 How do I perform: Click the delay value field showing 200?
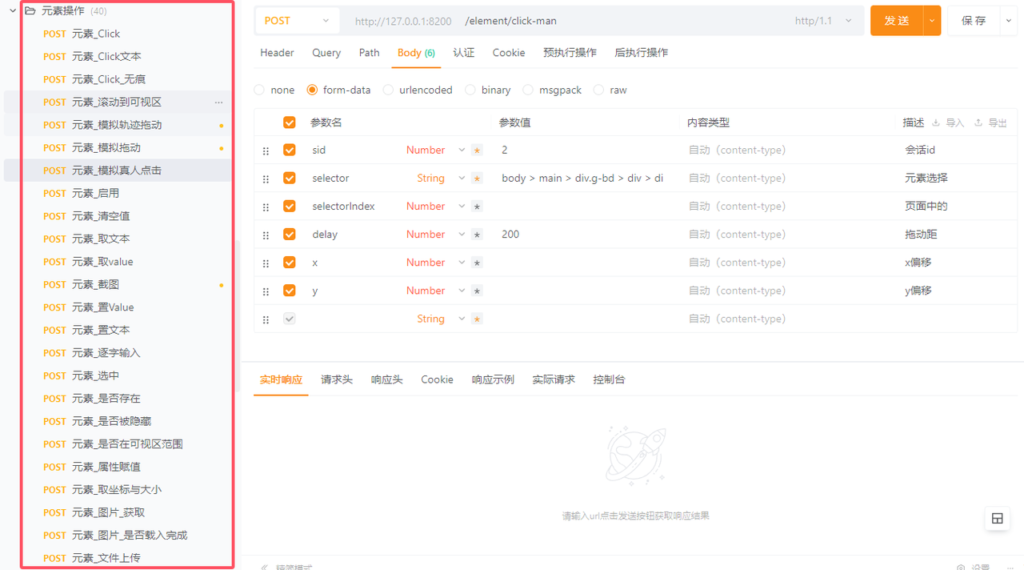tap(586, 234)
